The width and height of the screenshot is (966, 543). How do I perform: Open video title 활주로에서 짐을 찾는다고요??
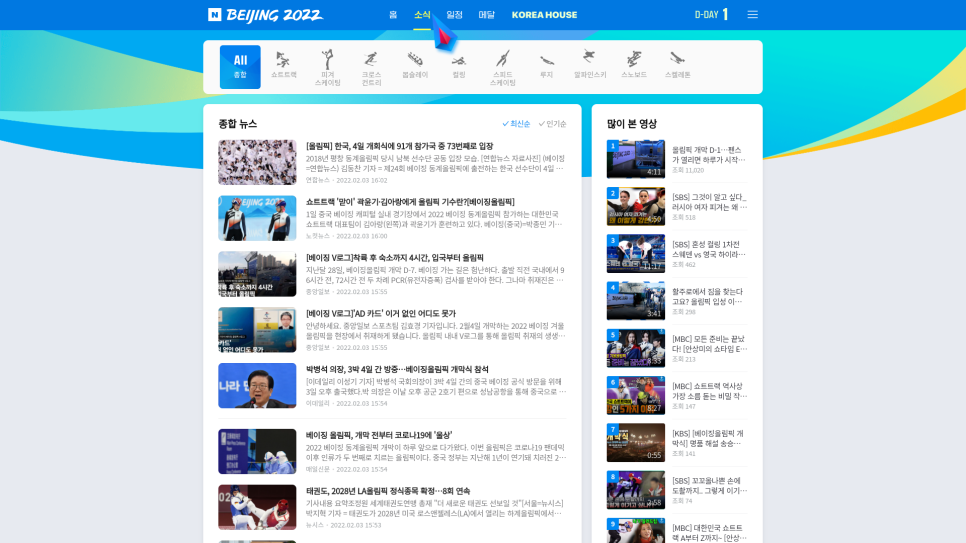click(707, 296)
